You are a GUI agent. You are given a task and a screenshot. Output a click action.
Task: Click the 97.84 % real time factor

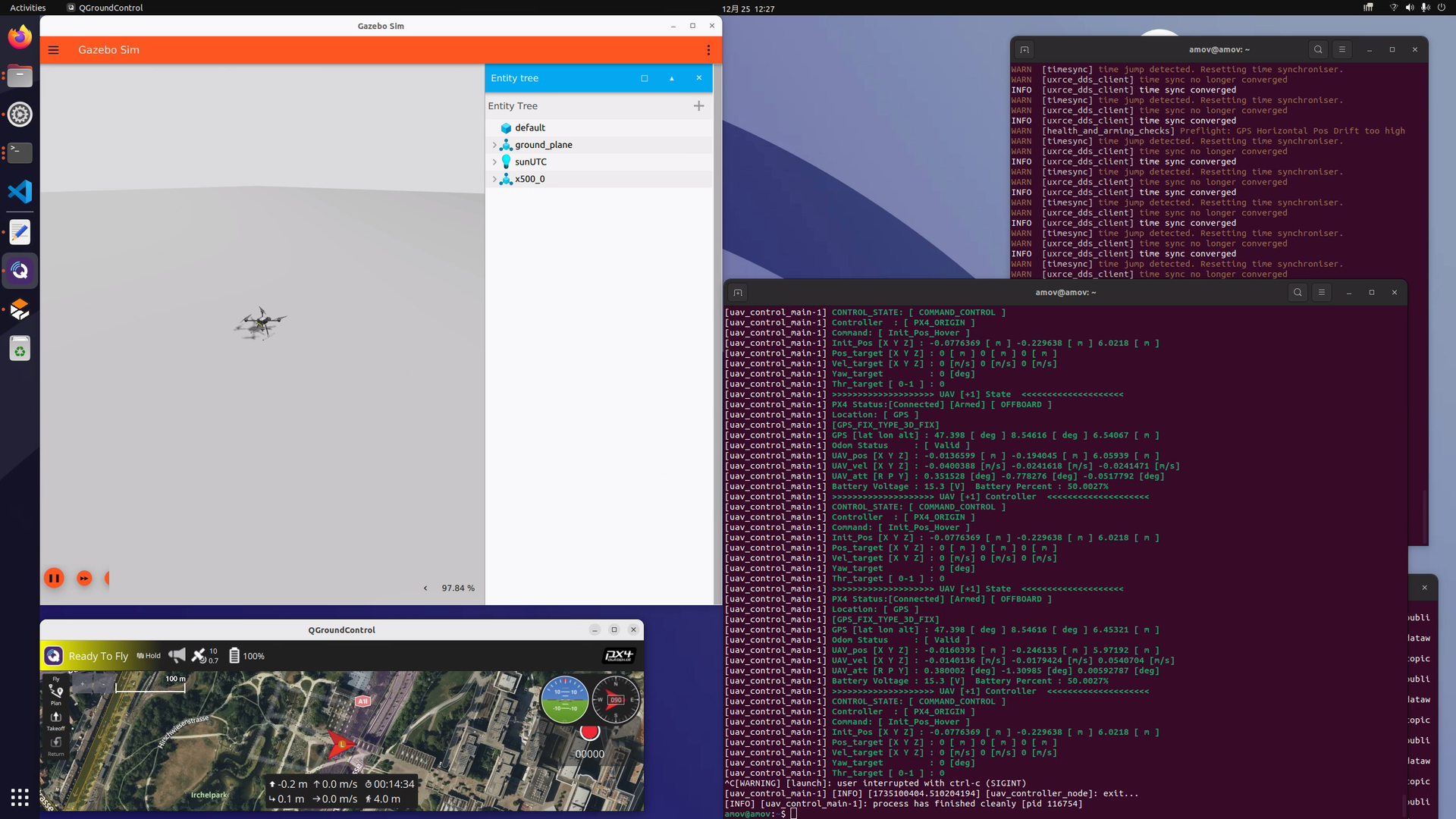(458, 588)
